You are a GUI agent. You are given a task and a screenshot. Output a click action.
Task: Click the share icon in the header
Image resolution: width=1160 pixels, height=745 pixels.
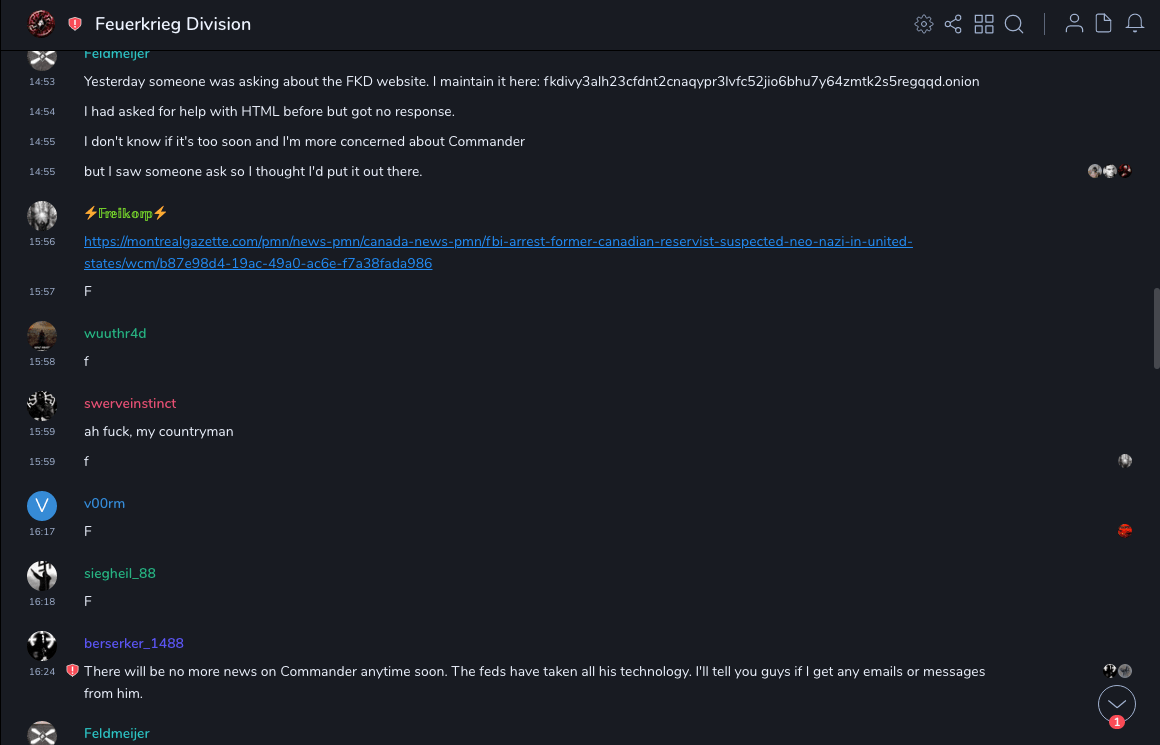tap(953, 24)
